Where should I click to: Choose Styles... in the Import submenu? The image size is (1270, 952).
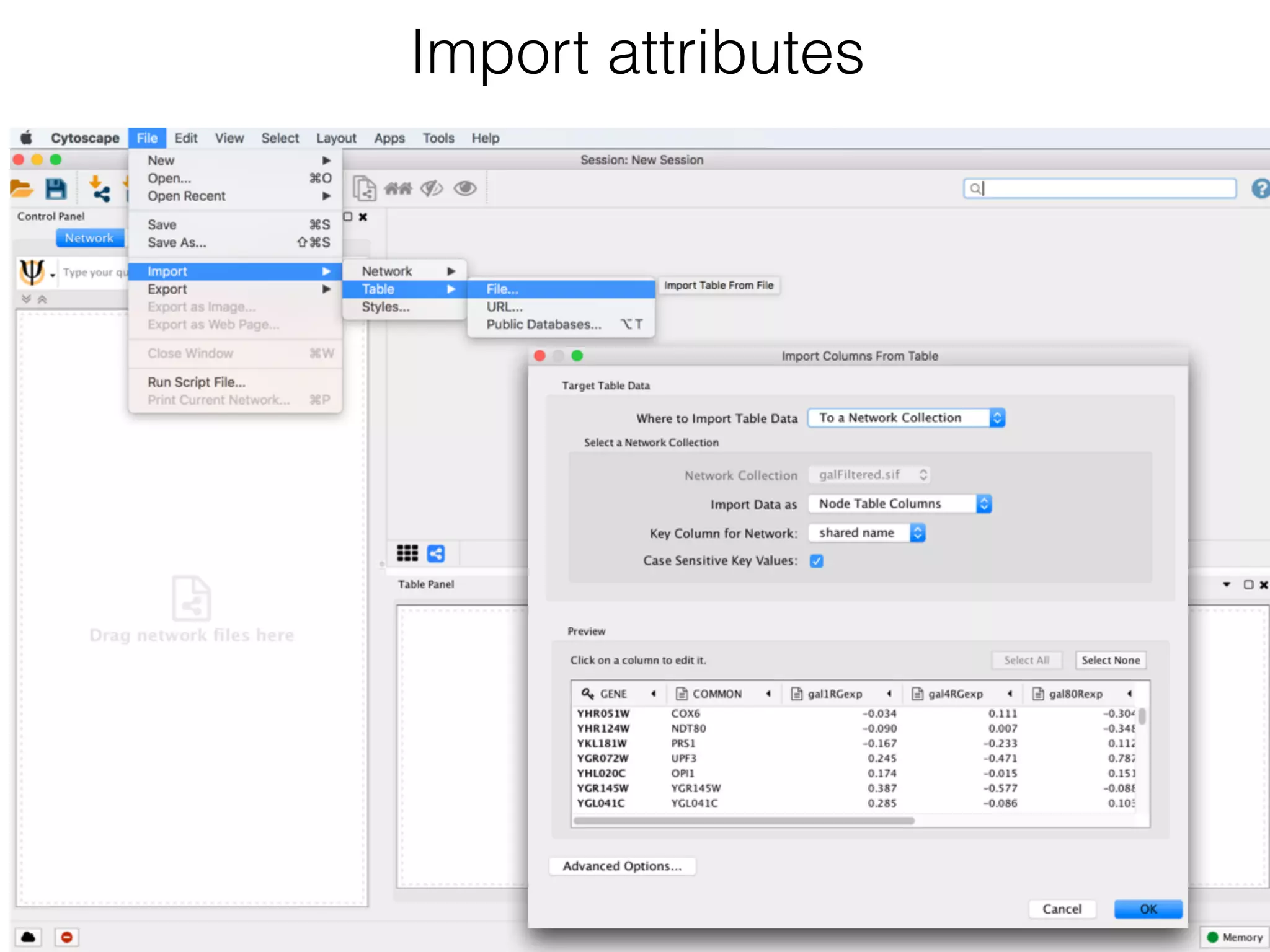[x=404, y=307]
